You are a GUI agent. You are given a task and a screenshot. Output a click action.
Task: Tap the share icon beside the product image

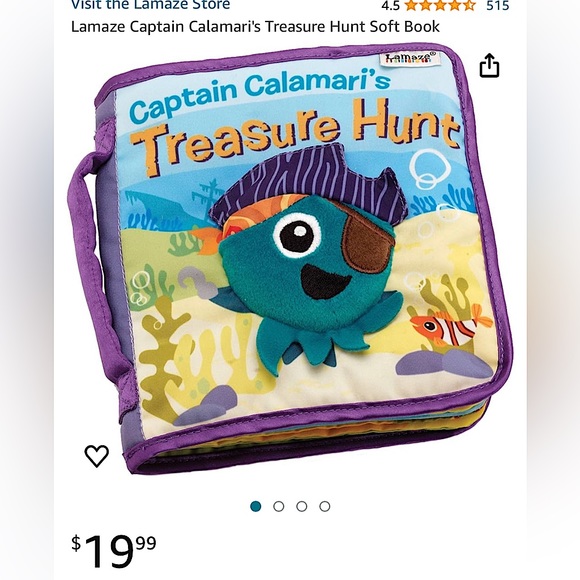tap(489, 65)
